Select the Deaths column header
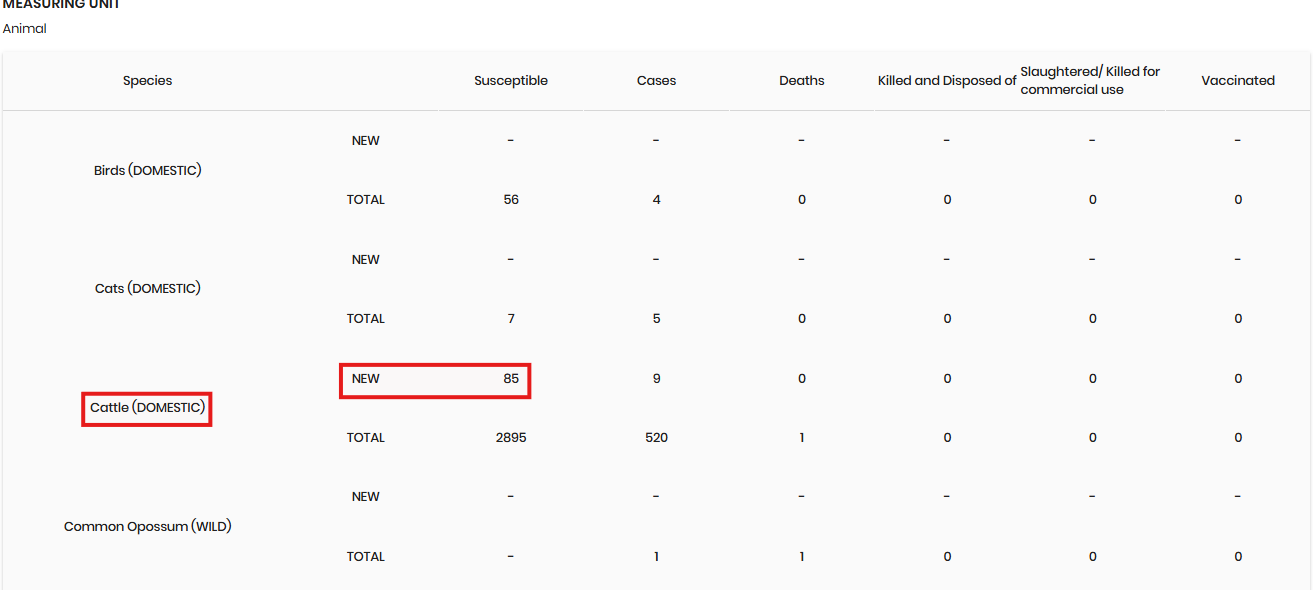 [801, 81]
